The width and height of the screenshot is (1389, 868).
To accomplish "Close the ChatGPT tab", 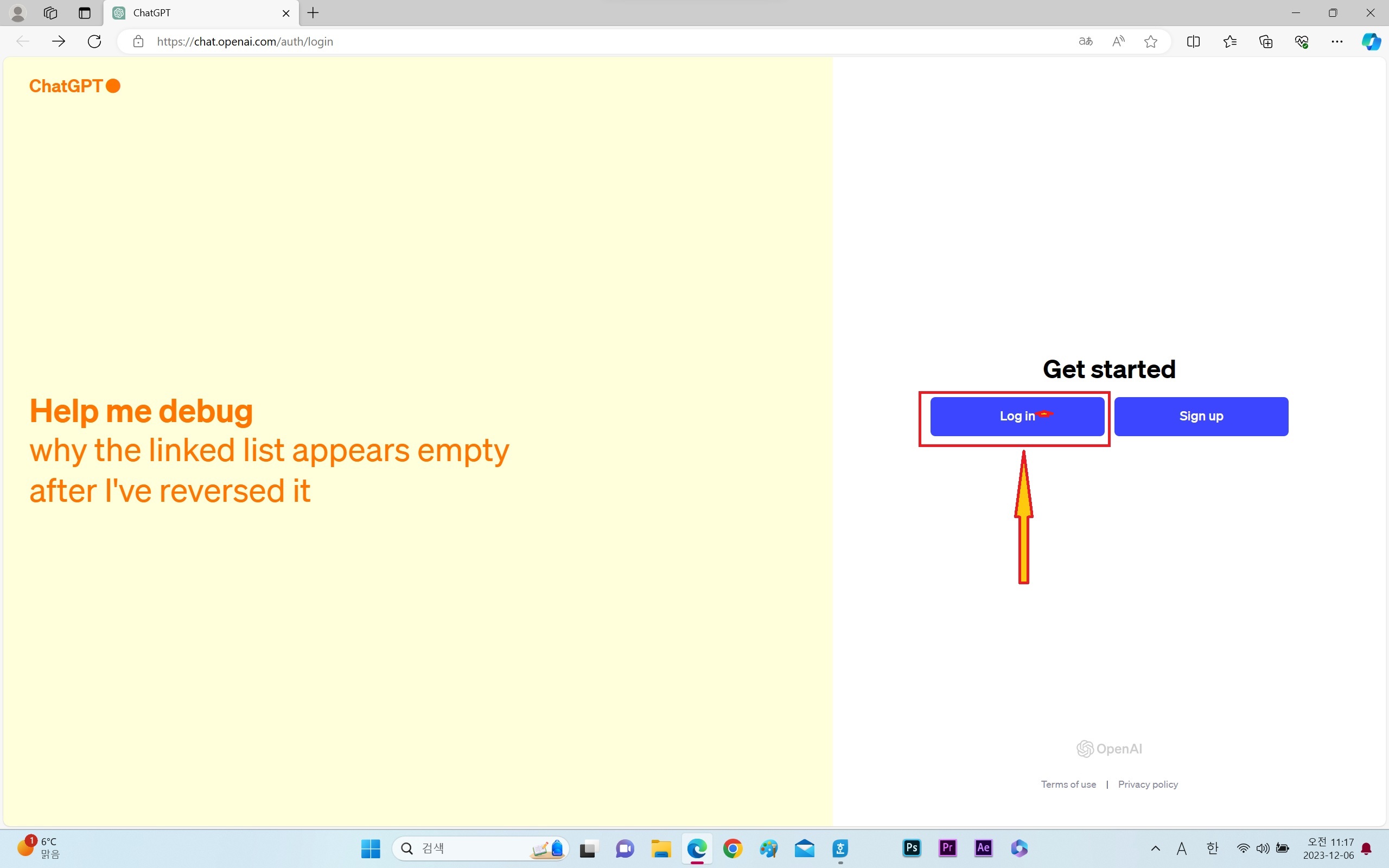I will 286,13.
